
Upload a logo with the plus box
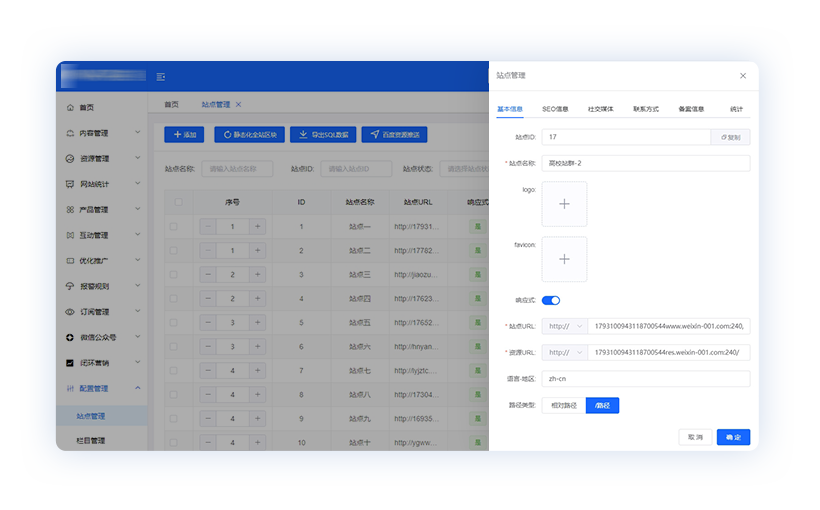click(x=564, y=204)
